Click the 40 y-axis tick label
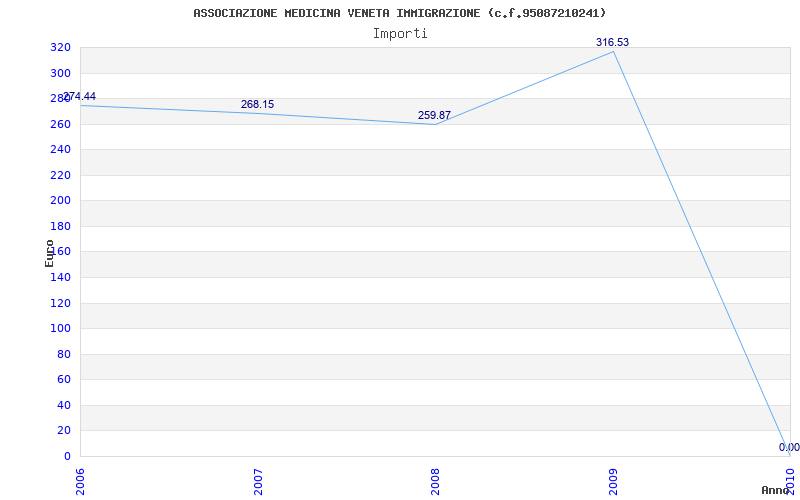800x500 pixels. tap(63, 406)
